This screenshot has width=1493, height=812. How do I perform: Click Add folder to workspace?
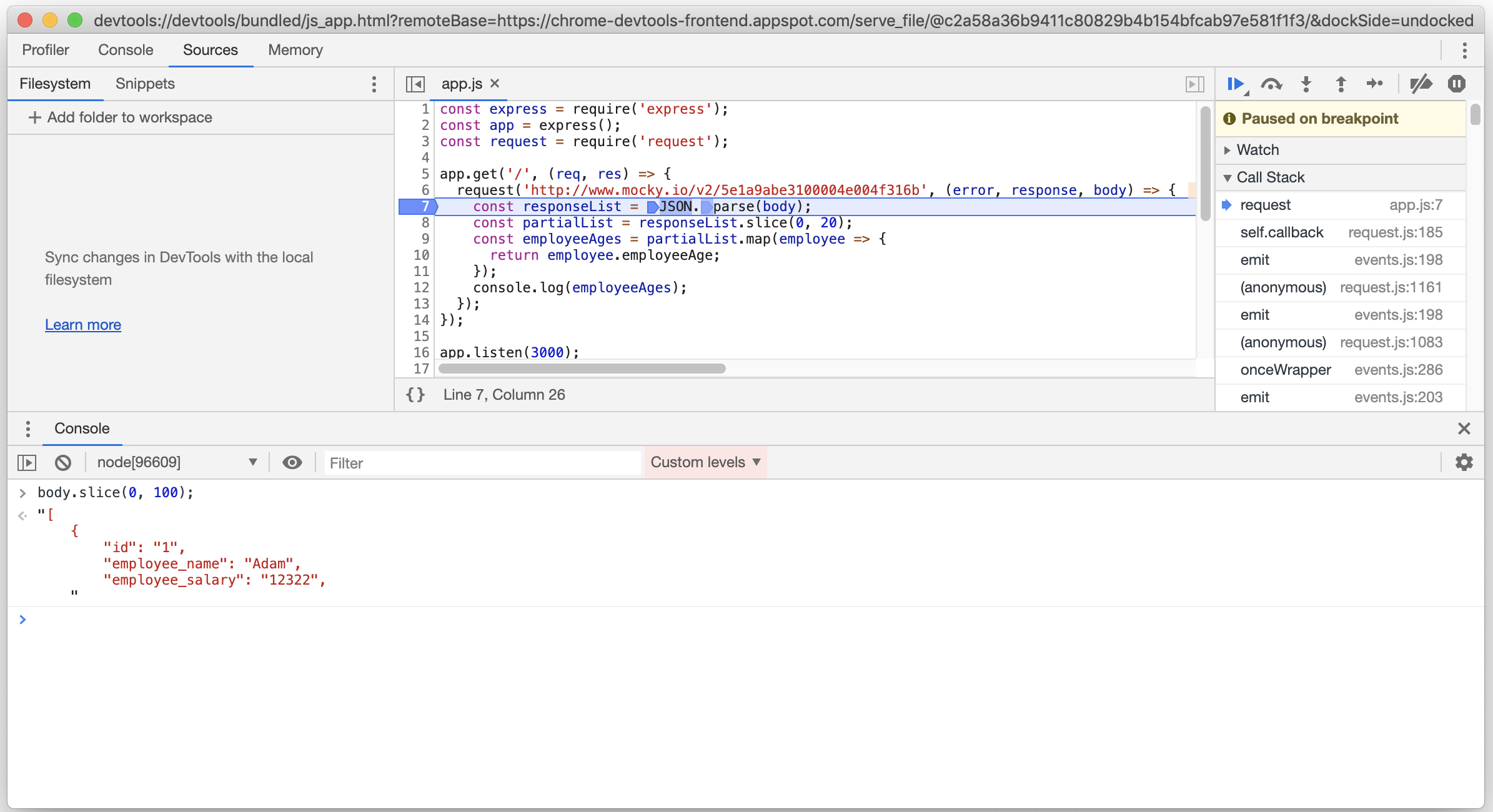click(x=131, y=117)
